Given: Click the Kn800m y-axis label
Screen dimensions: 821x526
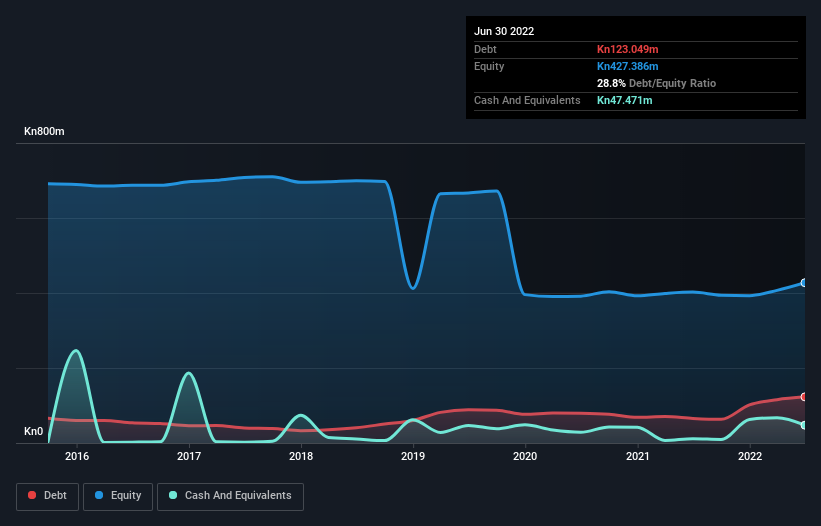Looking at the screenshot, I should [44, 131].
